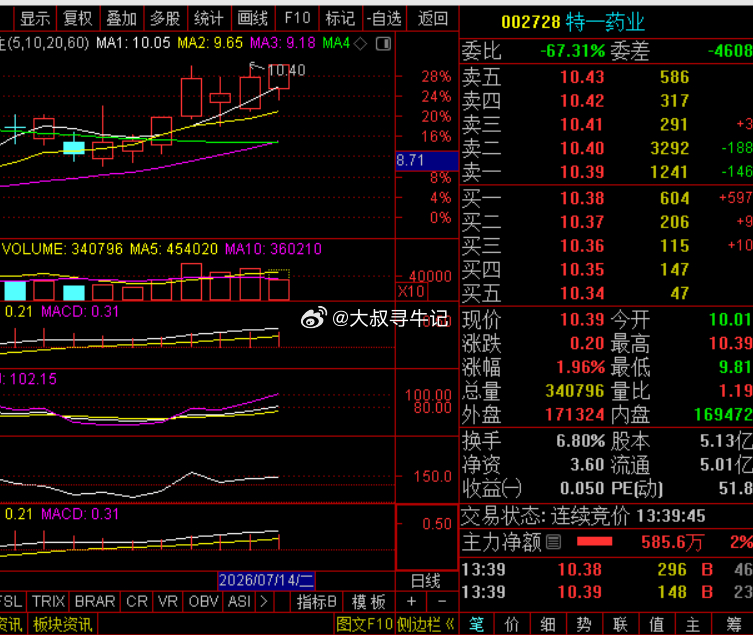Click the 卖一 price 10.39
This screenshot has height=635, width=753.
582,172
